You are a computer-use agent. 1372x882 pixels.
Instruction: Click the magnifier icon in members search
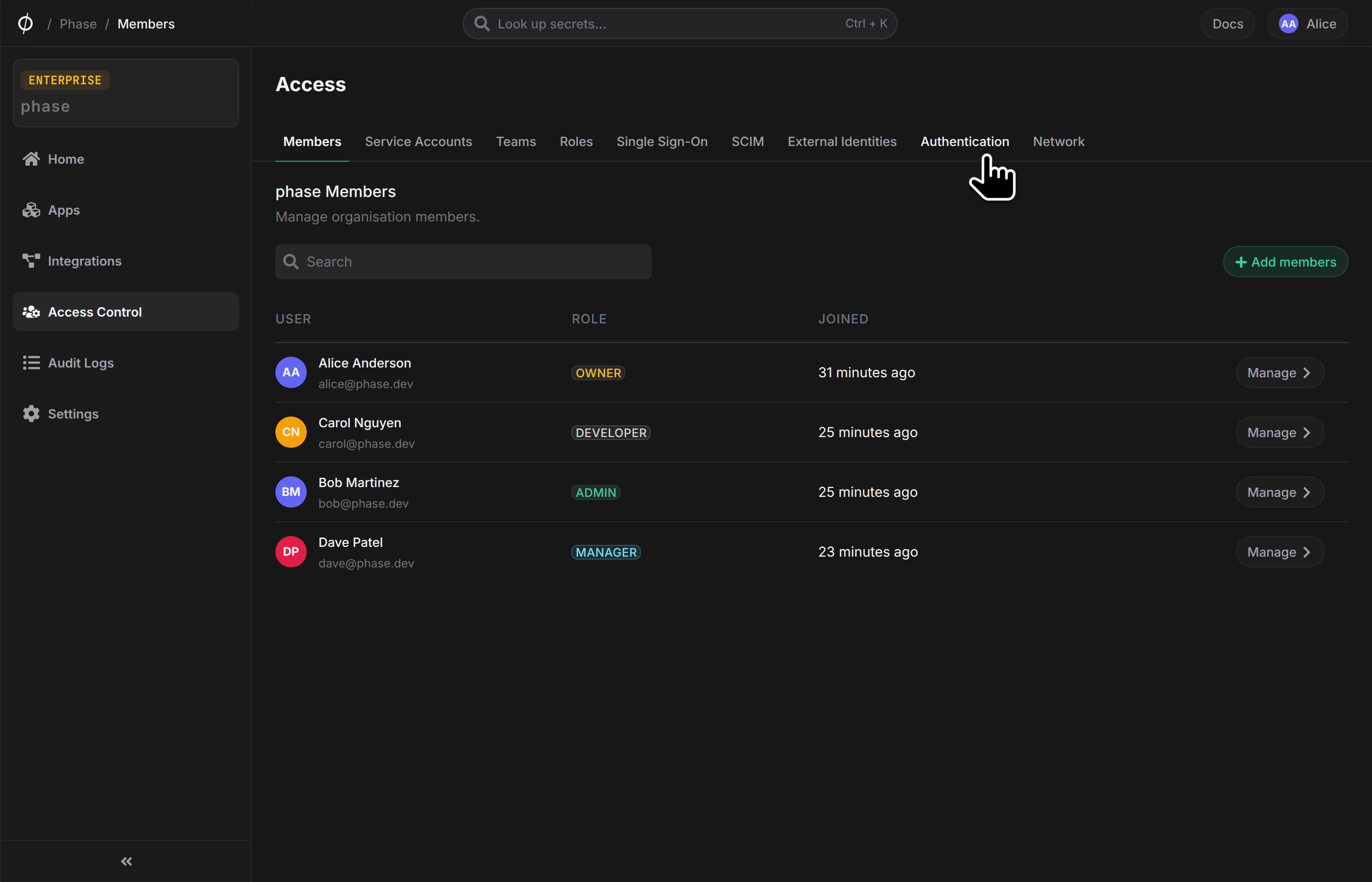coord(291,262)
